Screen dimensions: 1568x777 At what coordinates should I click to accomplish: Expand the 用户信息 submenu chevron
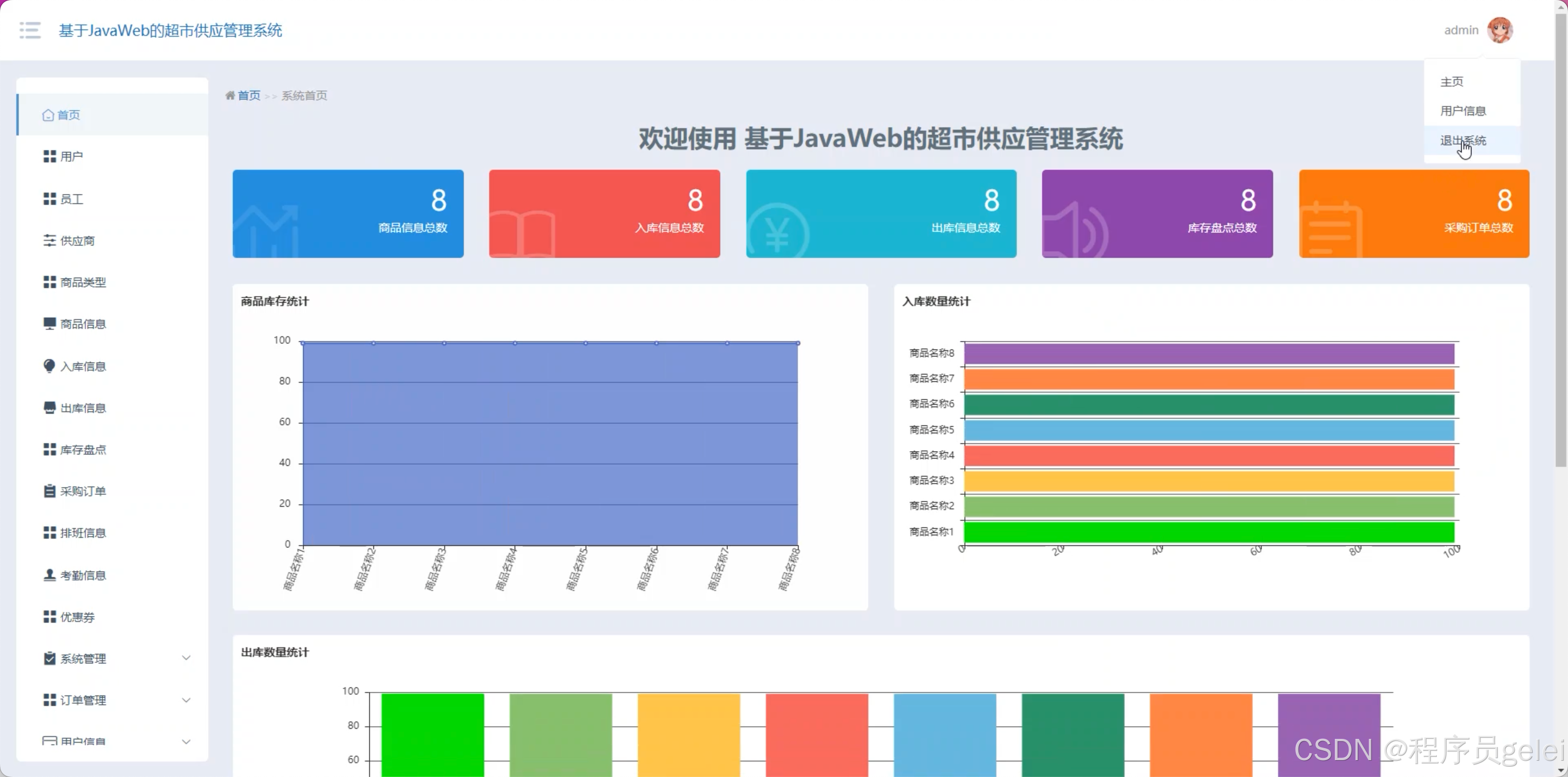click(x=186, y=742)
